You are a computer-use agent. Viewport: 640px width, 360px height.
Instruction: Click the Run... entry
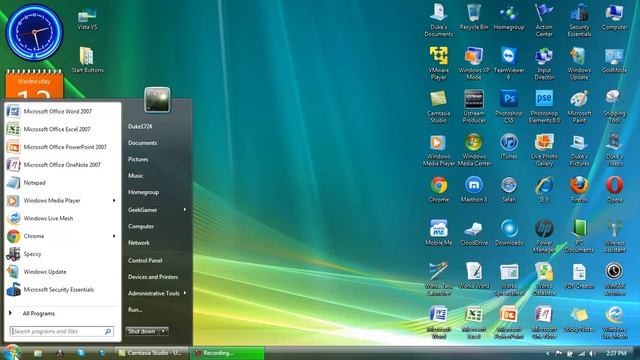coord(135,309)
